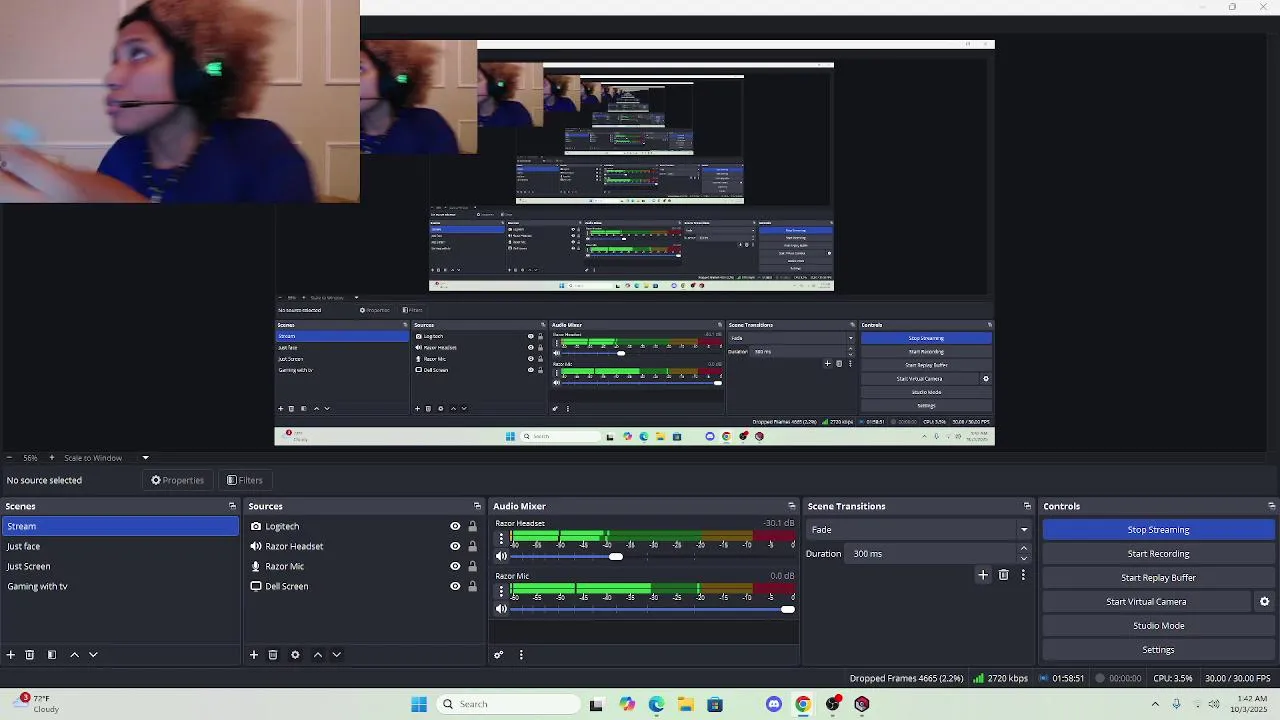The width and height of the screenshot is (1280, 720).
Task: Mute the Razor Headset audio
Action: 502,557
